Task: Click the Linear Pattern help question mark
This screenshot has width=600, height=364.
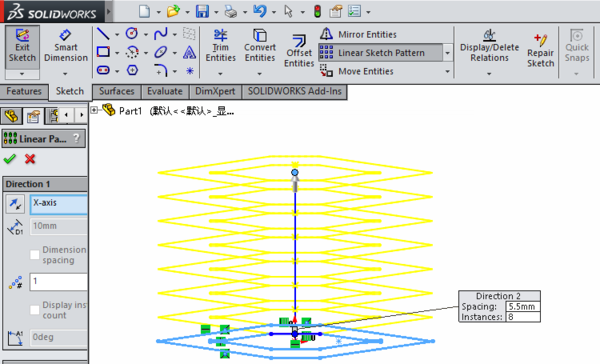Action: [77, 138]
